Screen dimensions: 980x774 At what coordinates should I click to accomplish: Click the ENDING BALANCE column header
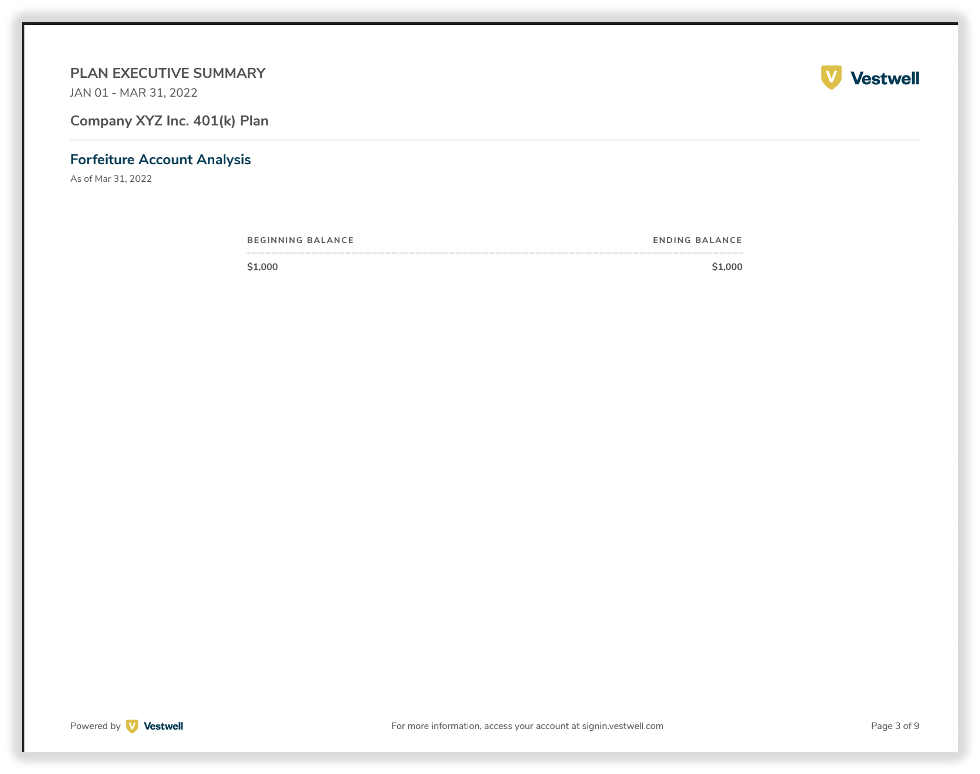tap(698, 240)
